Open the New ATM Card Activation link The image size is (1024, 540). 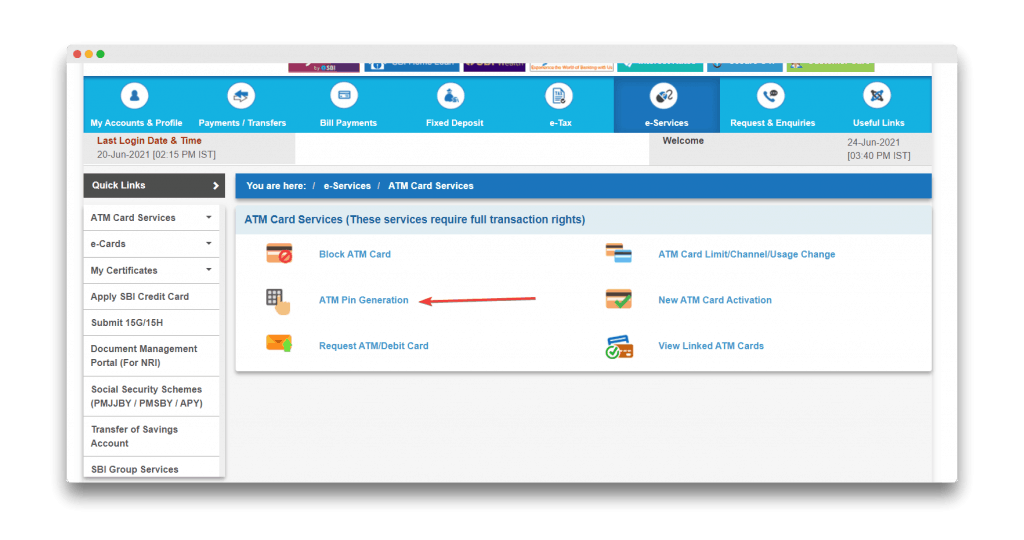click(x=714, y=300)
